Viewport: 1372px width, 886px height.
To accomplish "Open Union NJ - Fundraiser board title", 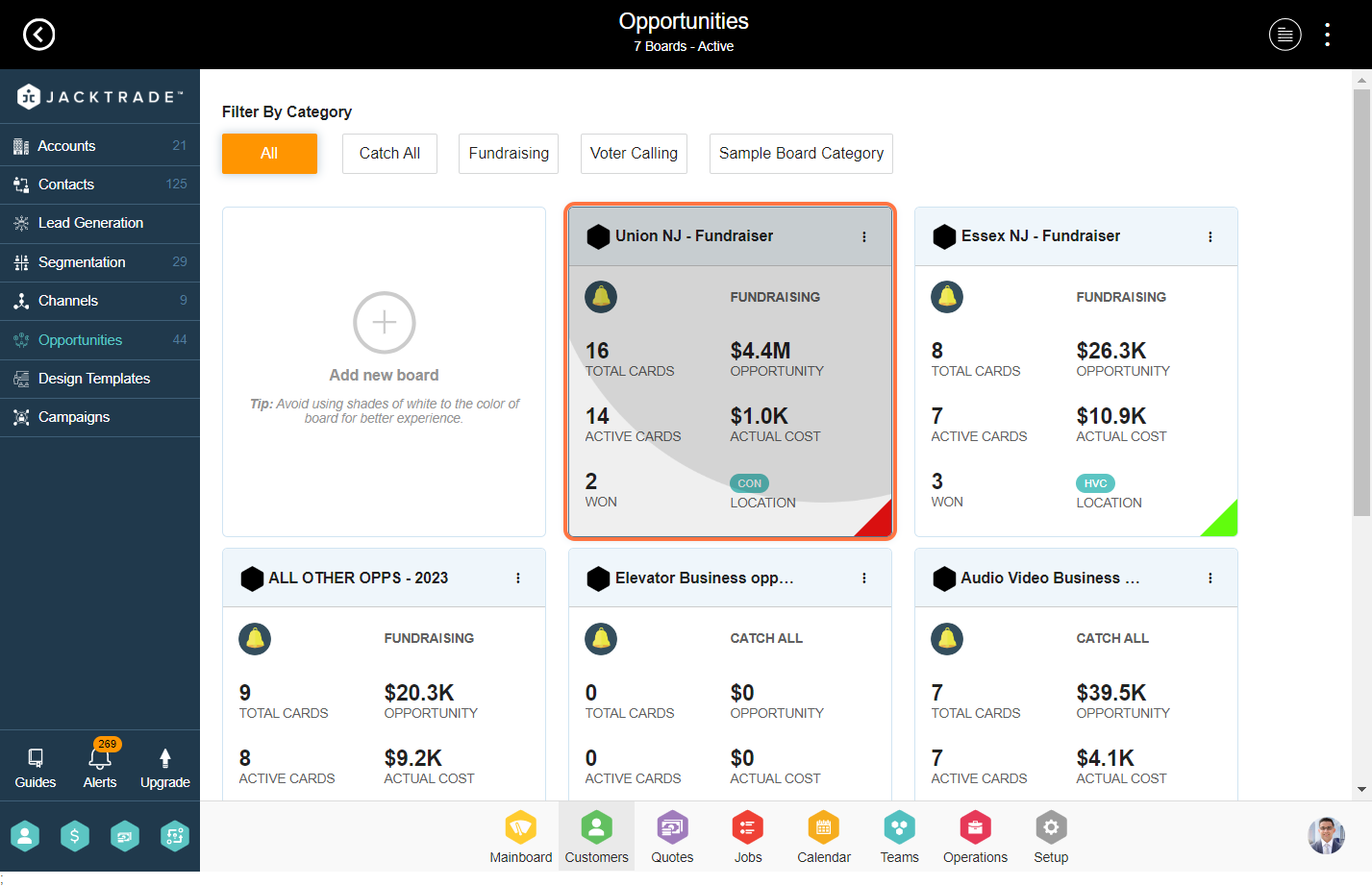I will tap(694, 236).
